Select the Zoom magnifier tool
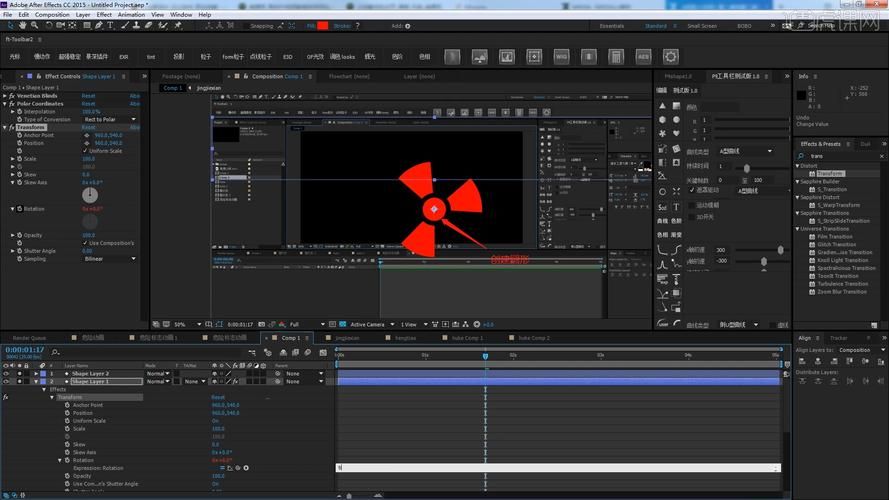 click(x=35, y=26)
